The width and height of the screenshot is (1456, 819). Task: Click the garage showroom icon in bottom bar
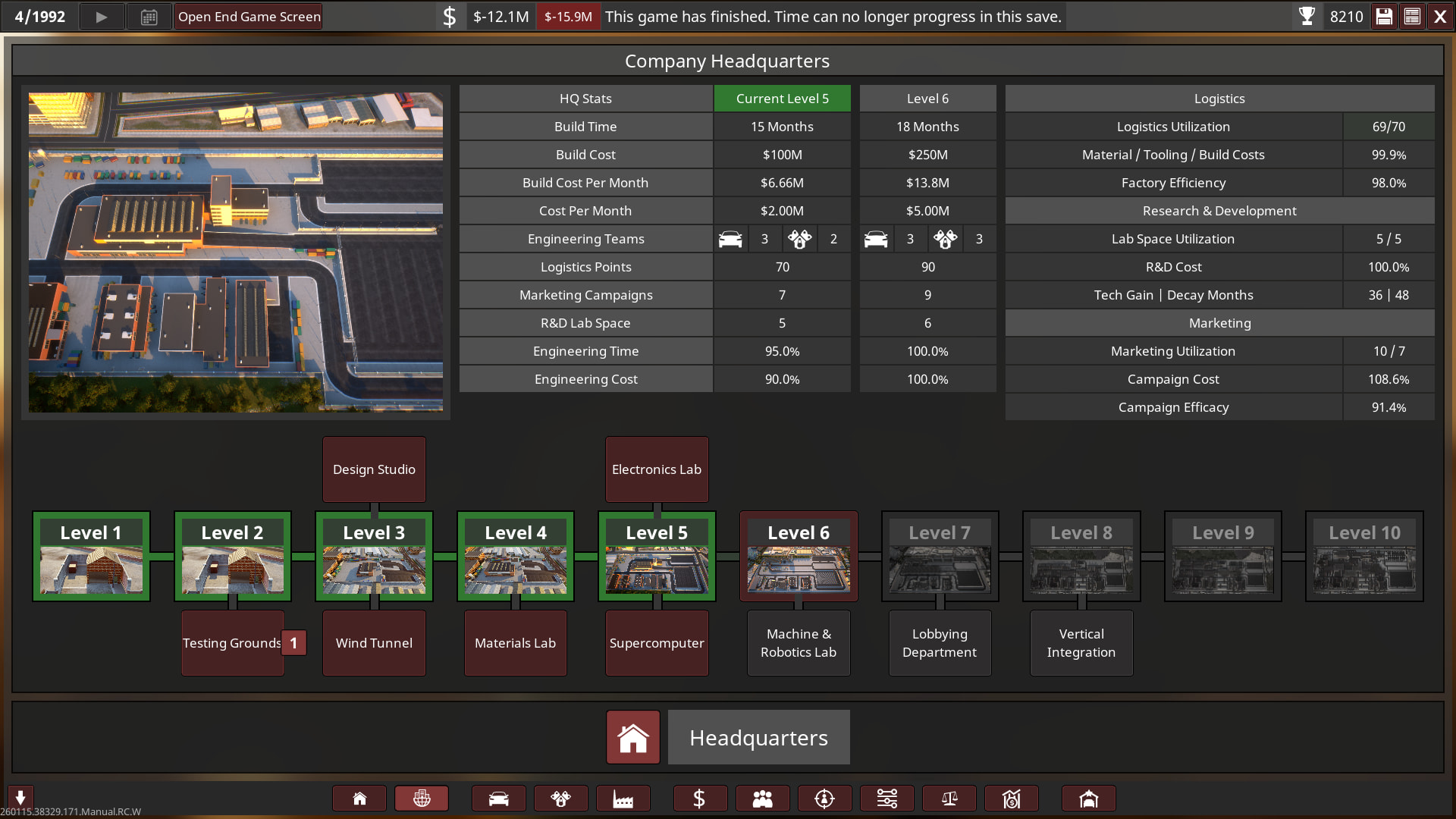click(x=1088, y=799)
